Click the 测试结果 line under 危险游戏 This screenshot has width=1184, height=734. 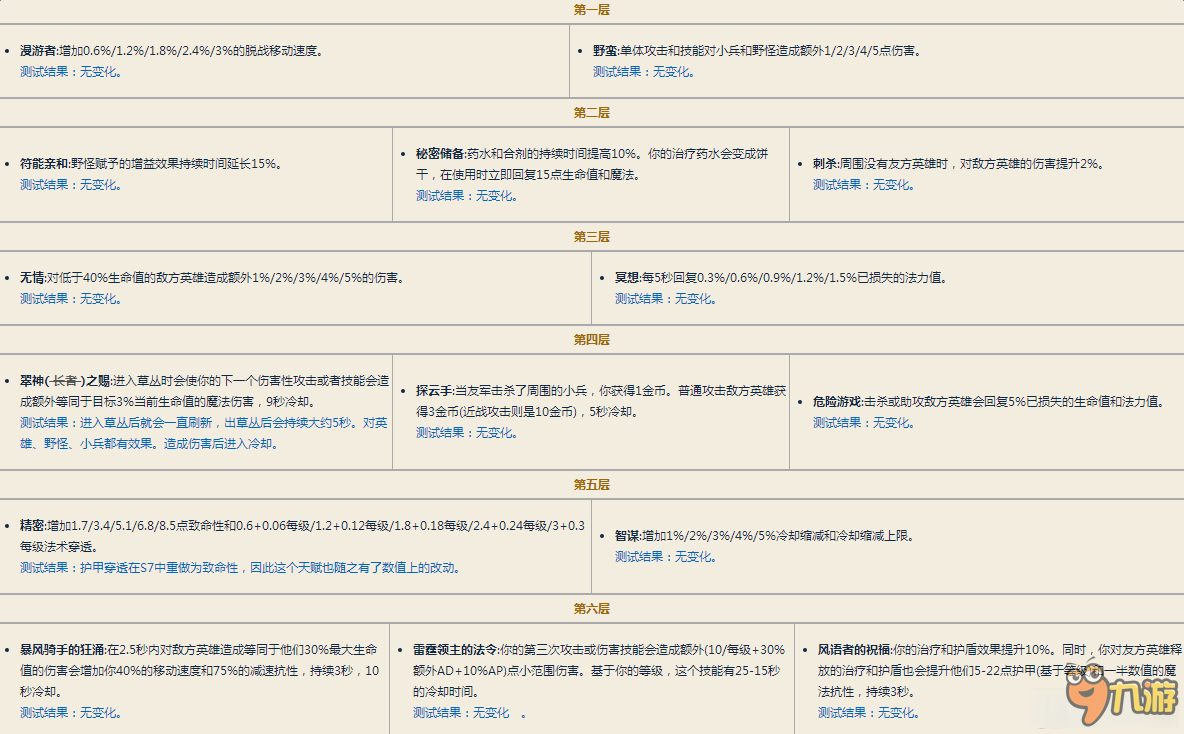tap(864, 422)
